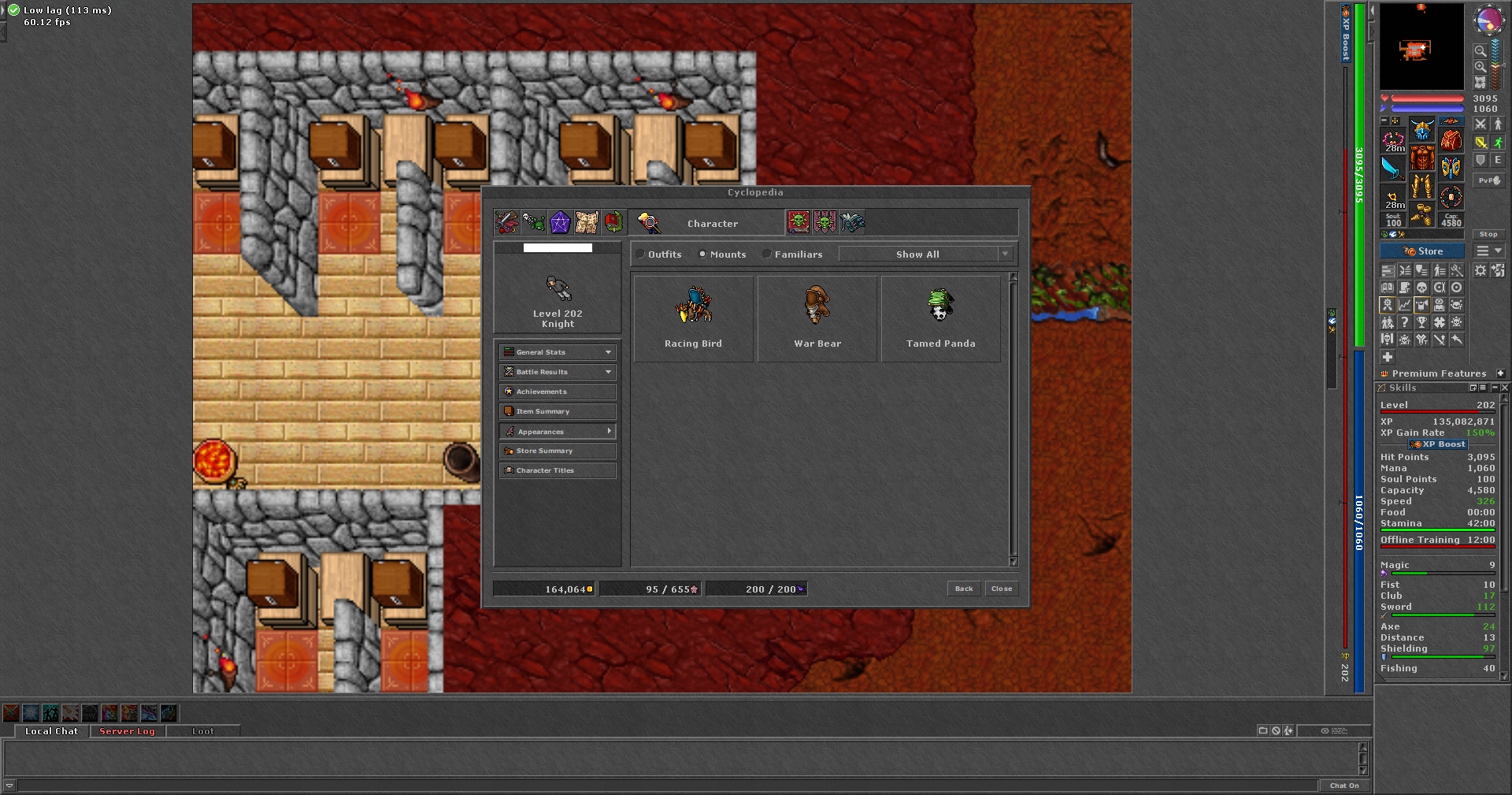
Task: Click the chat input field
Action: (668, 786)
